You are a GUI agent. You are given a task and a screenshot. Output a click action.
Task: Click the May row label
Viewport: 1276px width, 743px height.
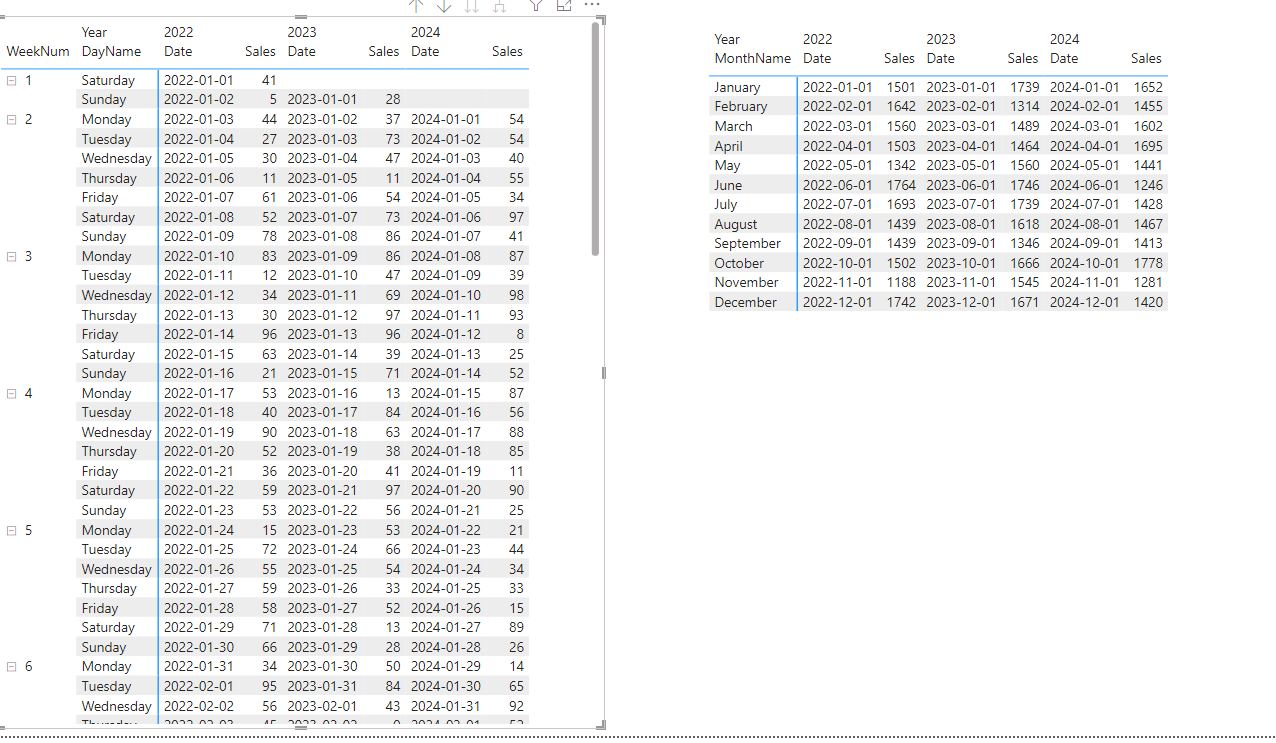[x=727, y=165]
